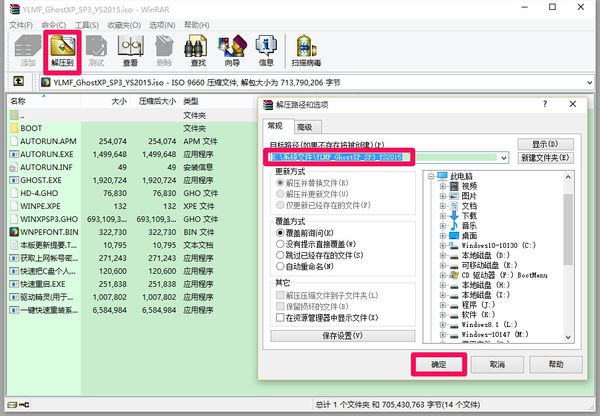Select 仅更新已经存在的文件(F) radio button
The height and width of the screenshot is (416, 600).
point(280,205)
